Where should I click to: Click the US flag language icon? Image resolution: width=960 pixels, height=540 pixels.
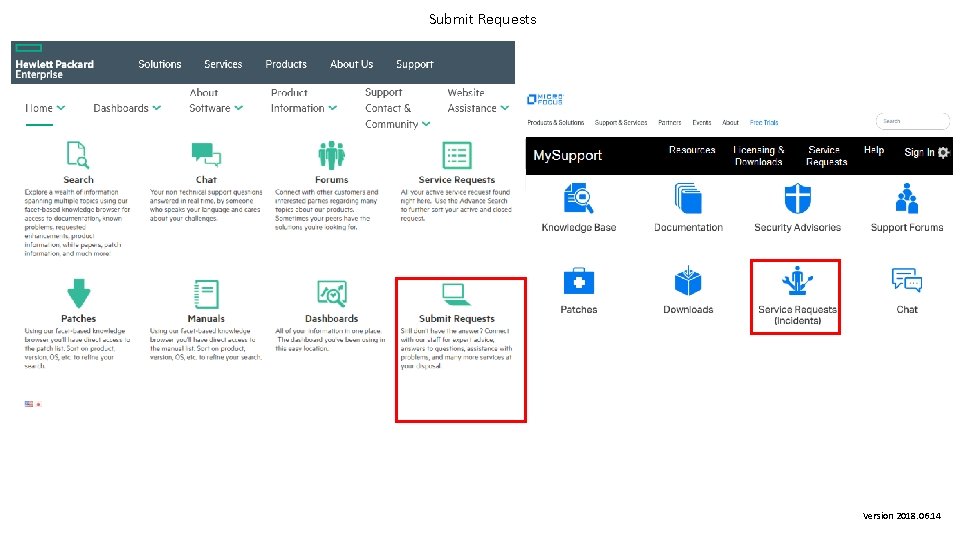pos(29,404)
